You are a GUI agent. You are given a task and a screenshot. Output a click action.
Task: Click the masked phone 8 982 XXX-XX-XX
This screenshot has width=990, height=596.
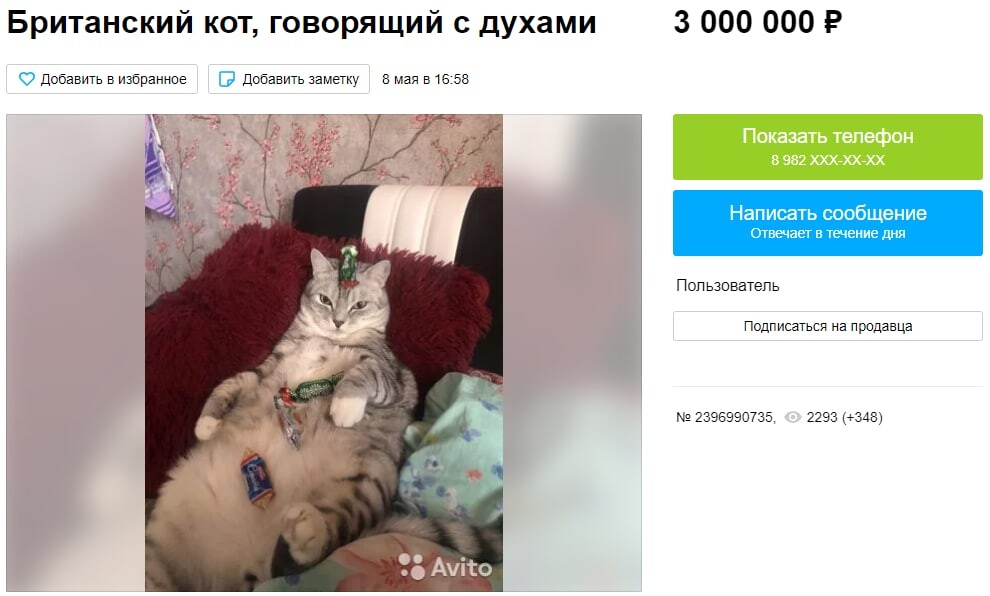[x=828, y=160]
